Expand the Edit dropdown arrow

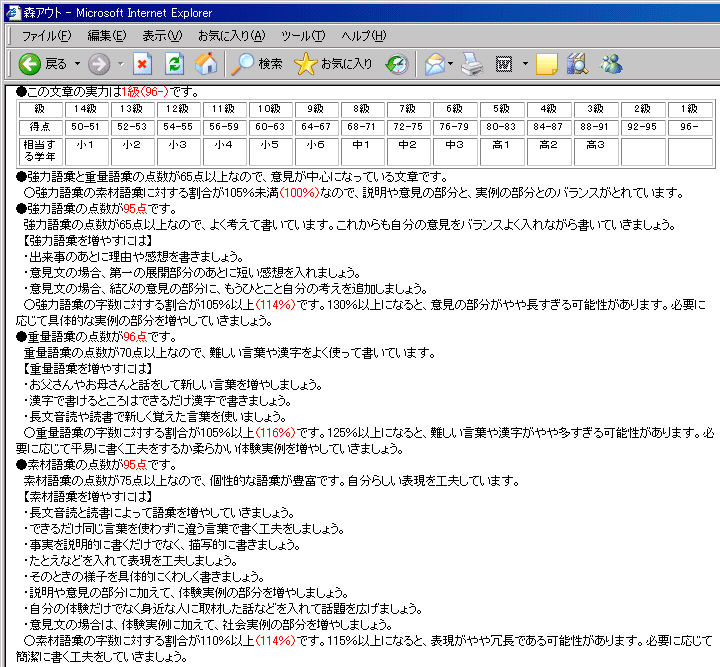click(525, 64)
